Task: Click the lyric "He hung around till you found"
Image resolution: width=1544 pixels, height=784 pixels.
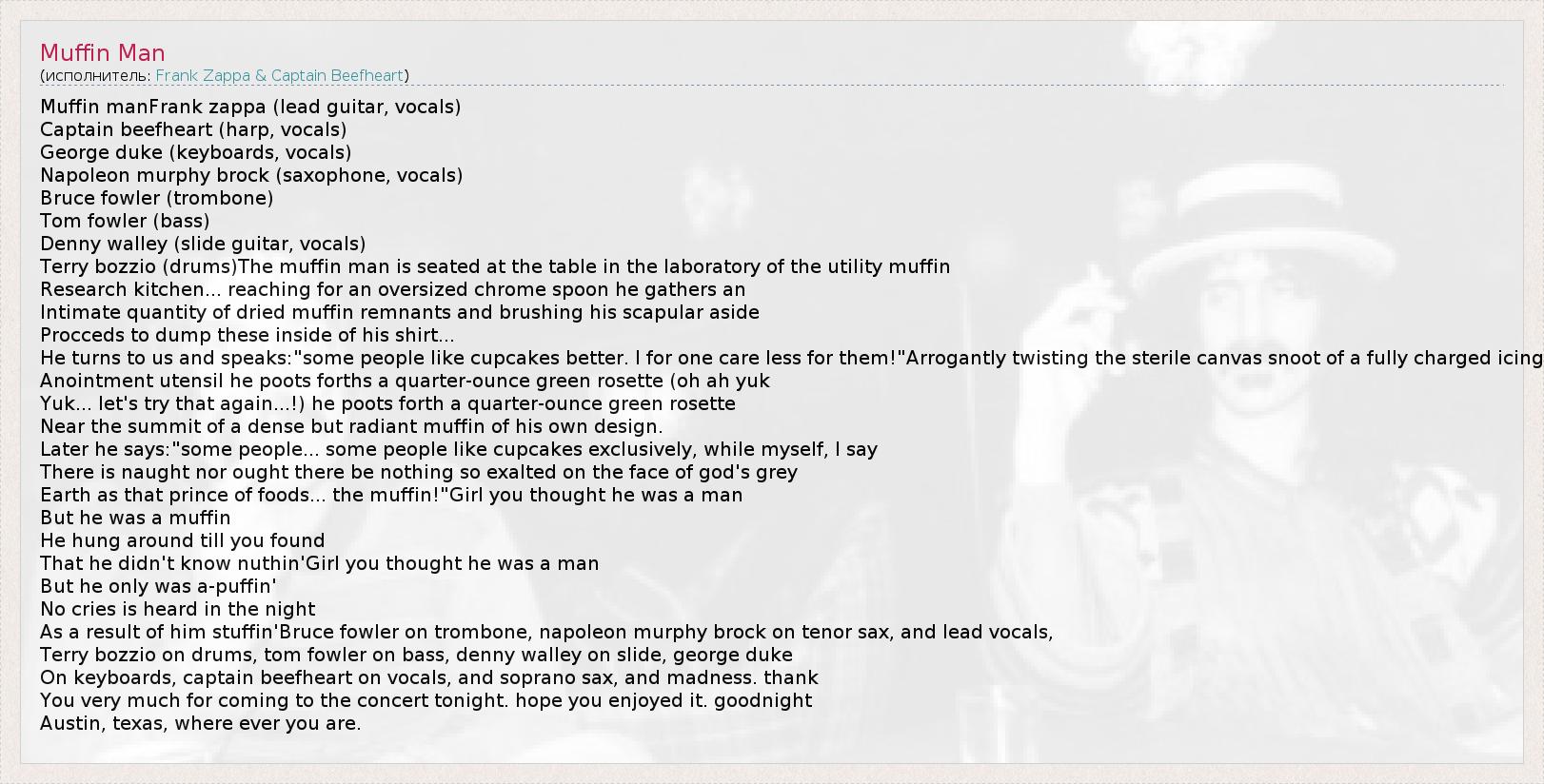Action: pyautogui.click(x=182, y=540)
